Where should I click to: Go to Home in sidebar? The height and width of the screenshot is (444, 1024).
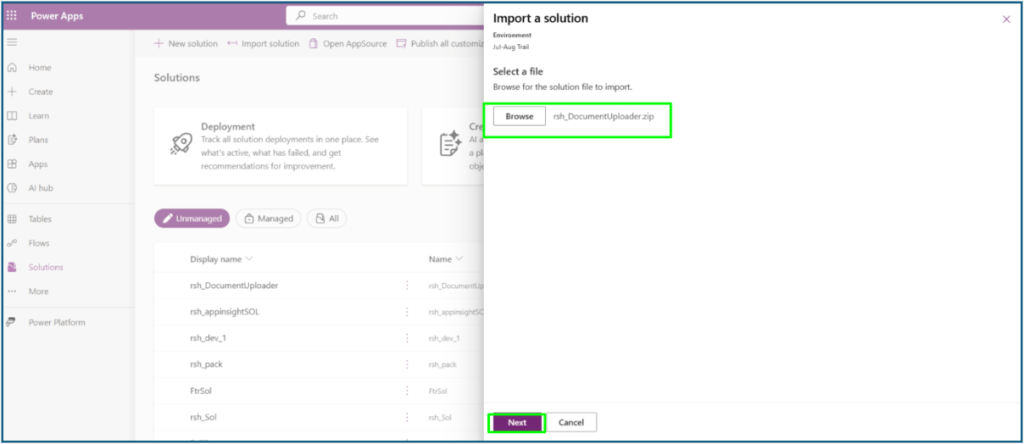39,68
